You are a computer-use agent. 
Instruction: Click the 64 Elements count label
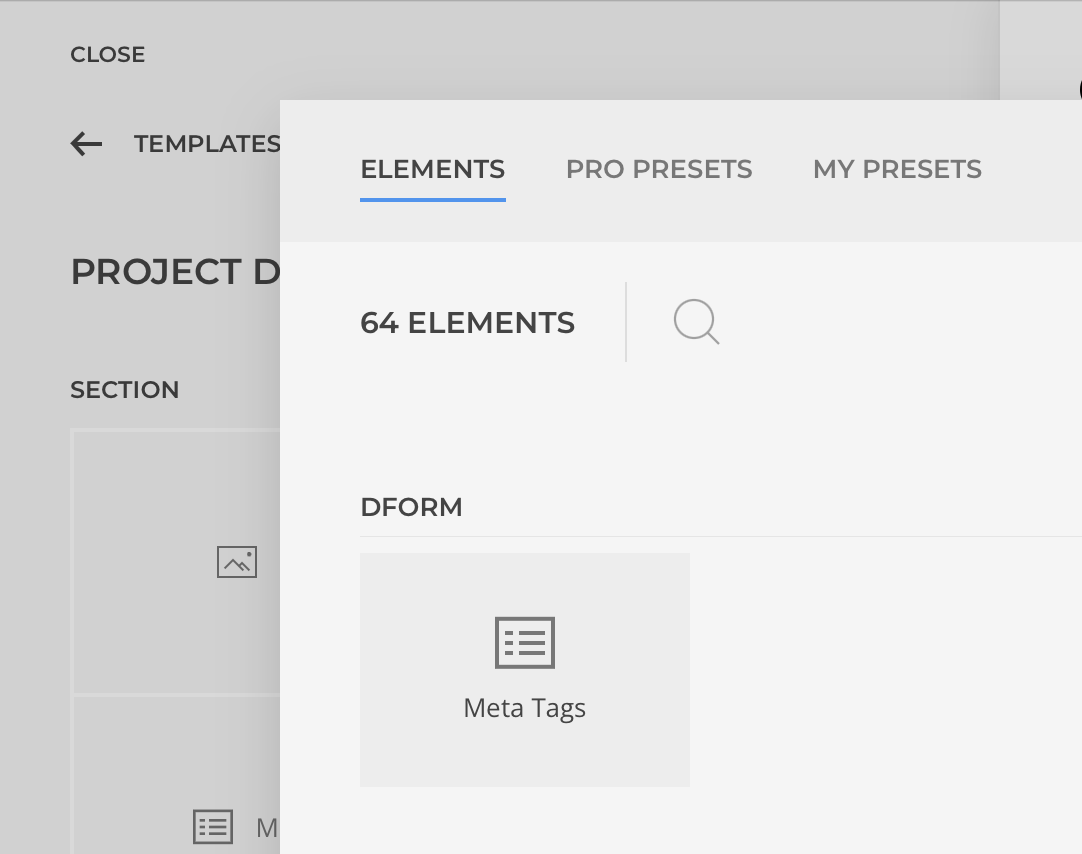click(x=467, y=323)
